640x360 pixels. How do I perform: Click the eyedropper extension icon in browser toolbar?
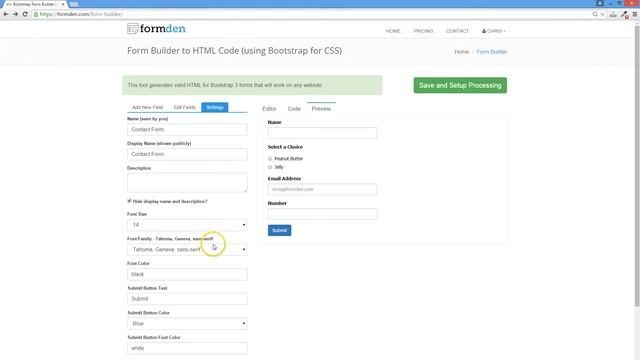click(x=624, y=14)
